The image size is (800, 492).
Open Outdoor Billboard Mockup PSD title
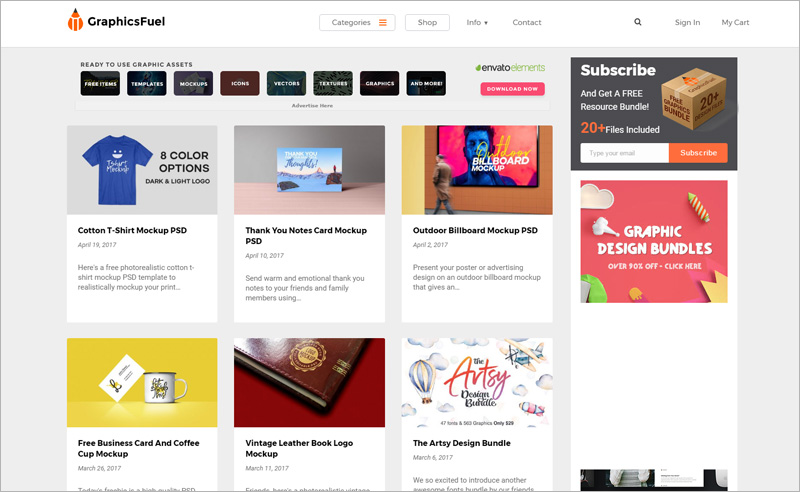[475, 230]
